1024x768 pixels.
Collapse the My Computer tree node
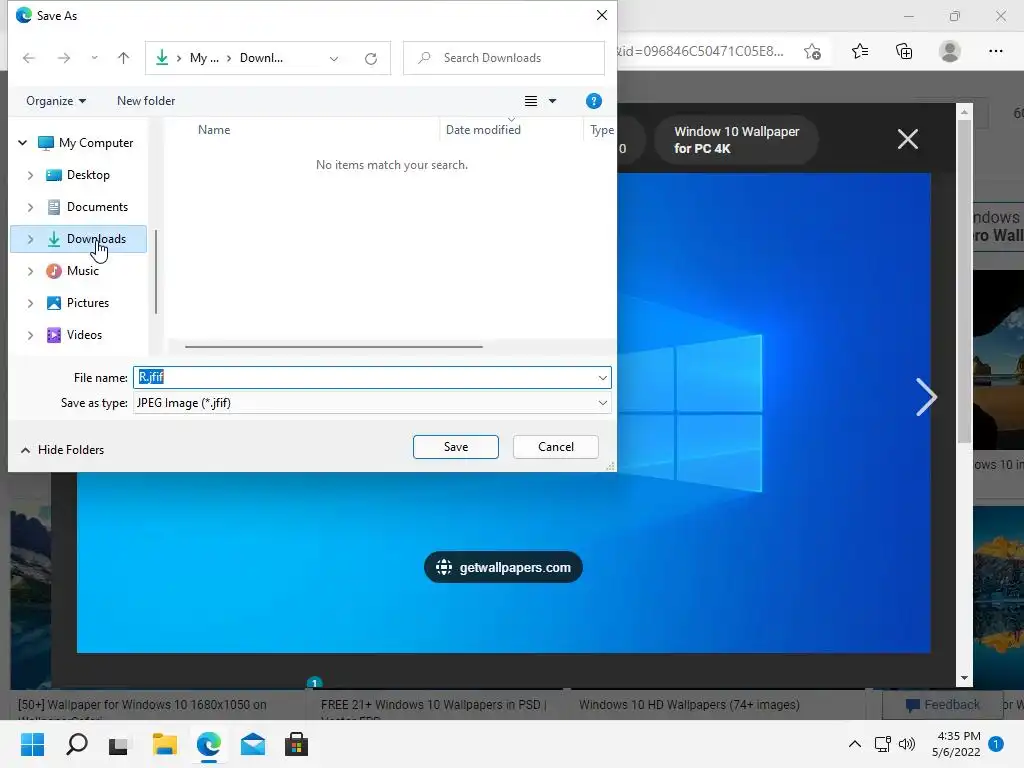point(22,142)
